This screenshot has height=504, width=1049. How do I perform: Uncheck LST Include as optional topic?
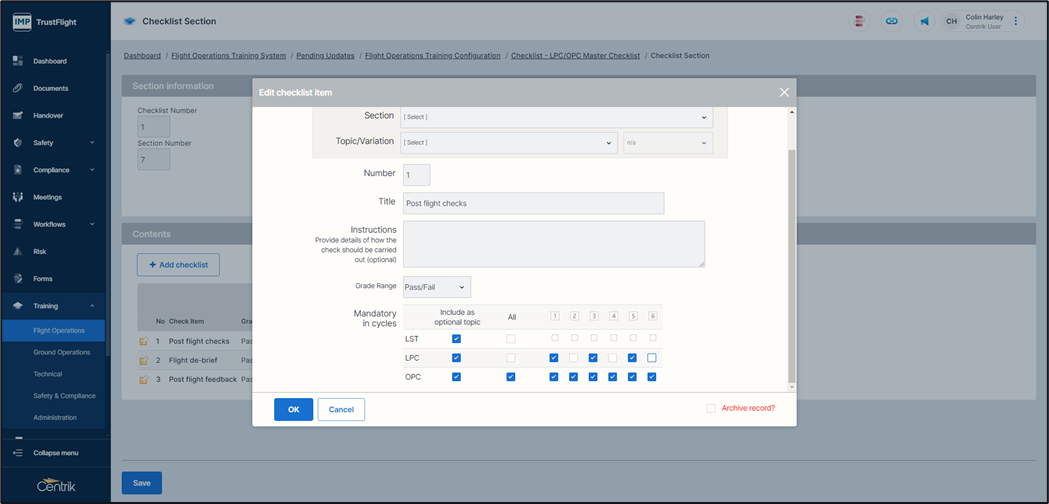(x=456, y=339)
